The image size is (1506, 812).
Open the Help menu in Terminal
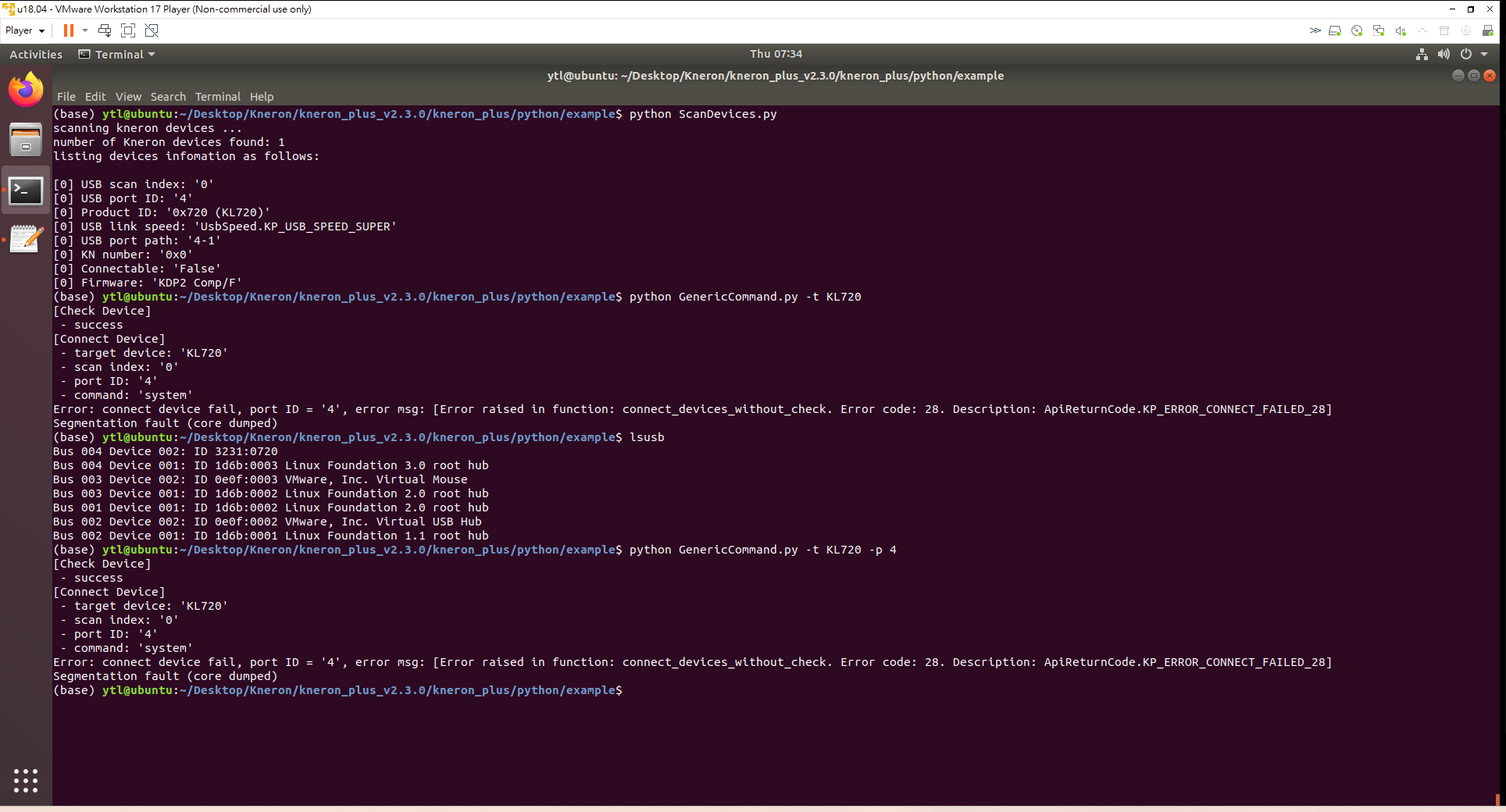[x=262, y=97]
